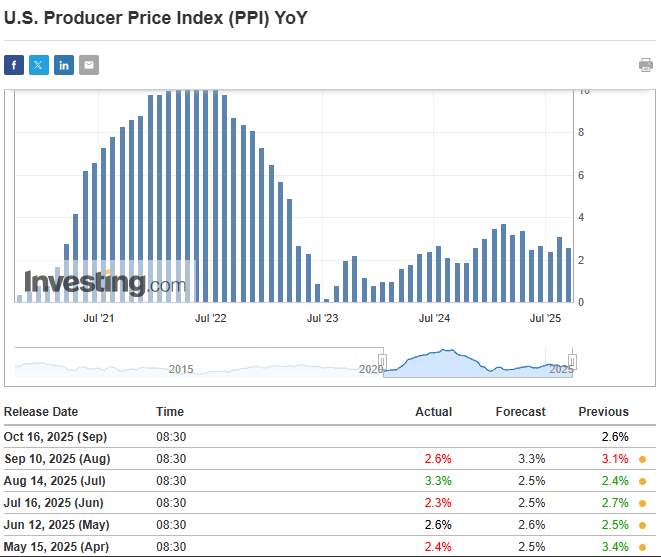Click orange dot in Aug 14, 2025 row
The image size is (661, 557).
pos(642,481)
